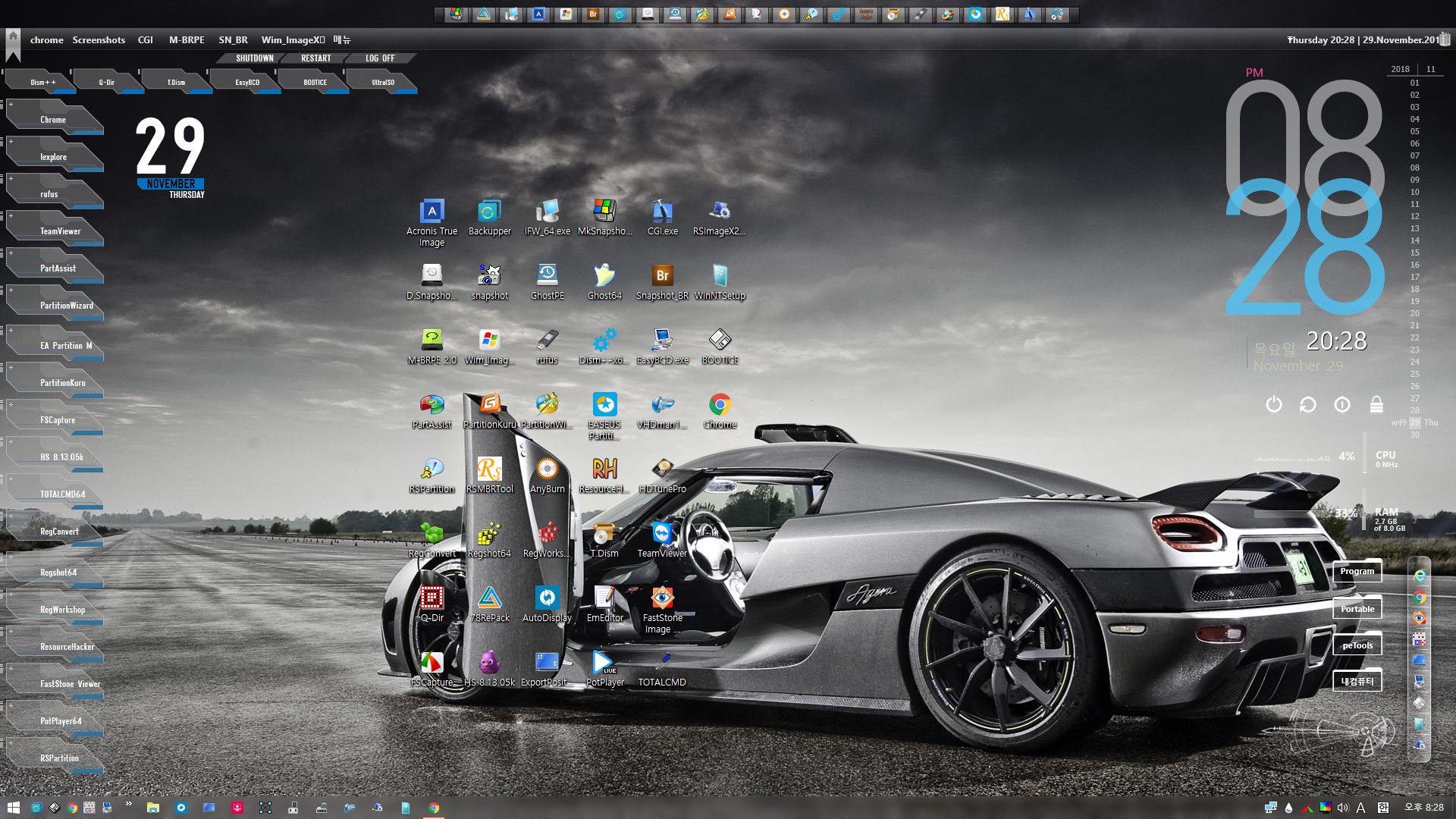Open the peTools folder button
The image size is (1456, 819).
[x=1357, y=645]
